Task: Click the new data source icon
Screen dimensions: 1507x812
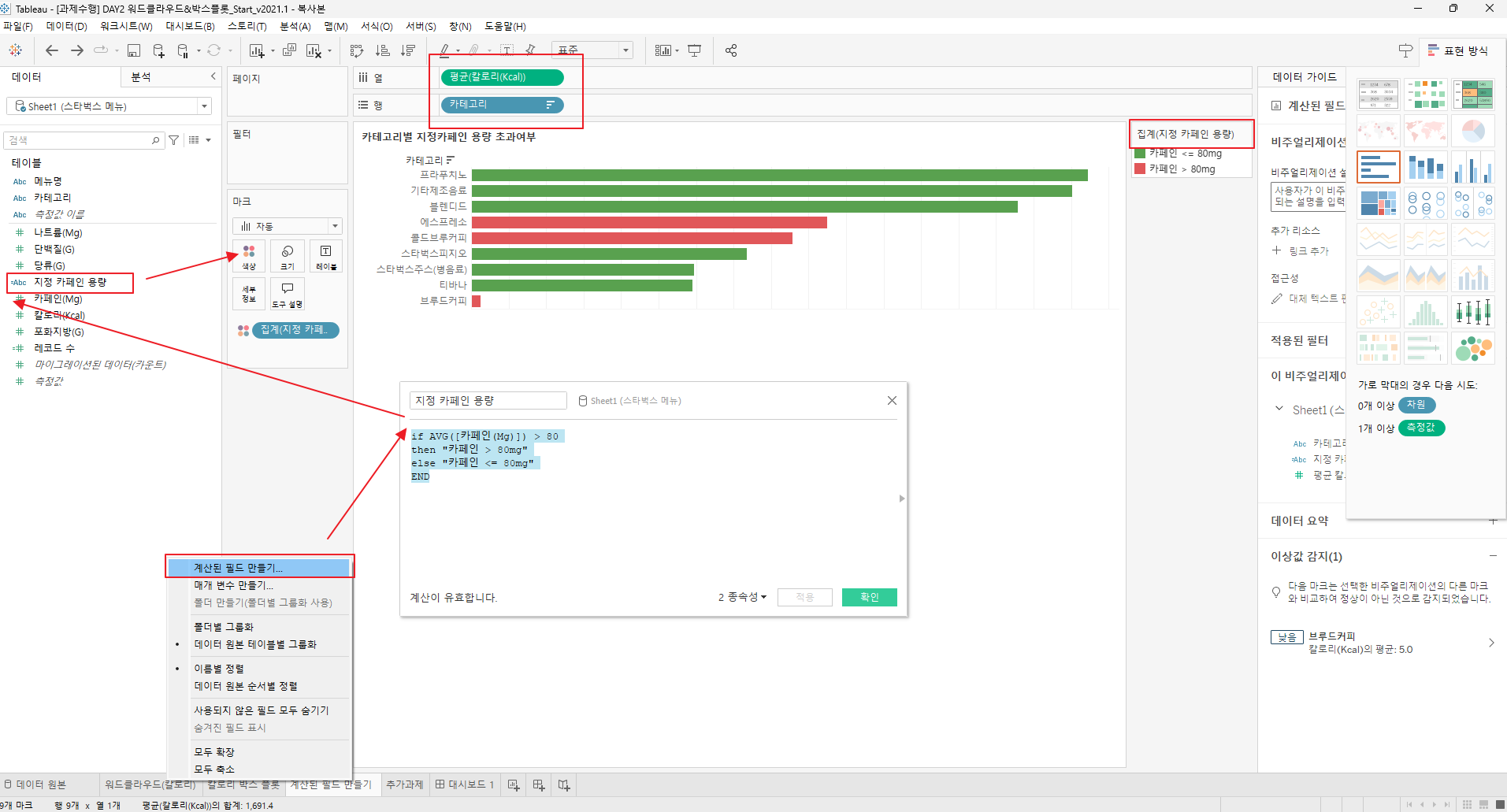Action: click(x=158, y=50)
